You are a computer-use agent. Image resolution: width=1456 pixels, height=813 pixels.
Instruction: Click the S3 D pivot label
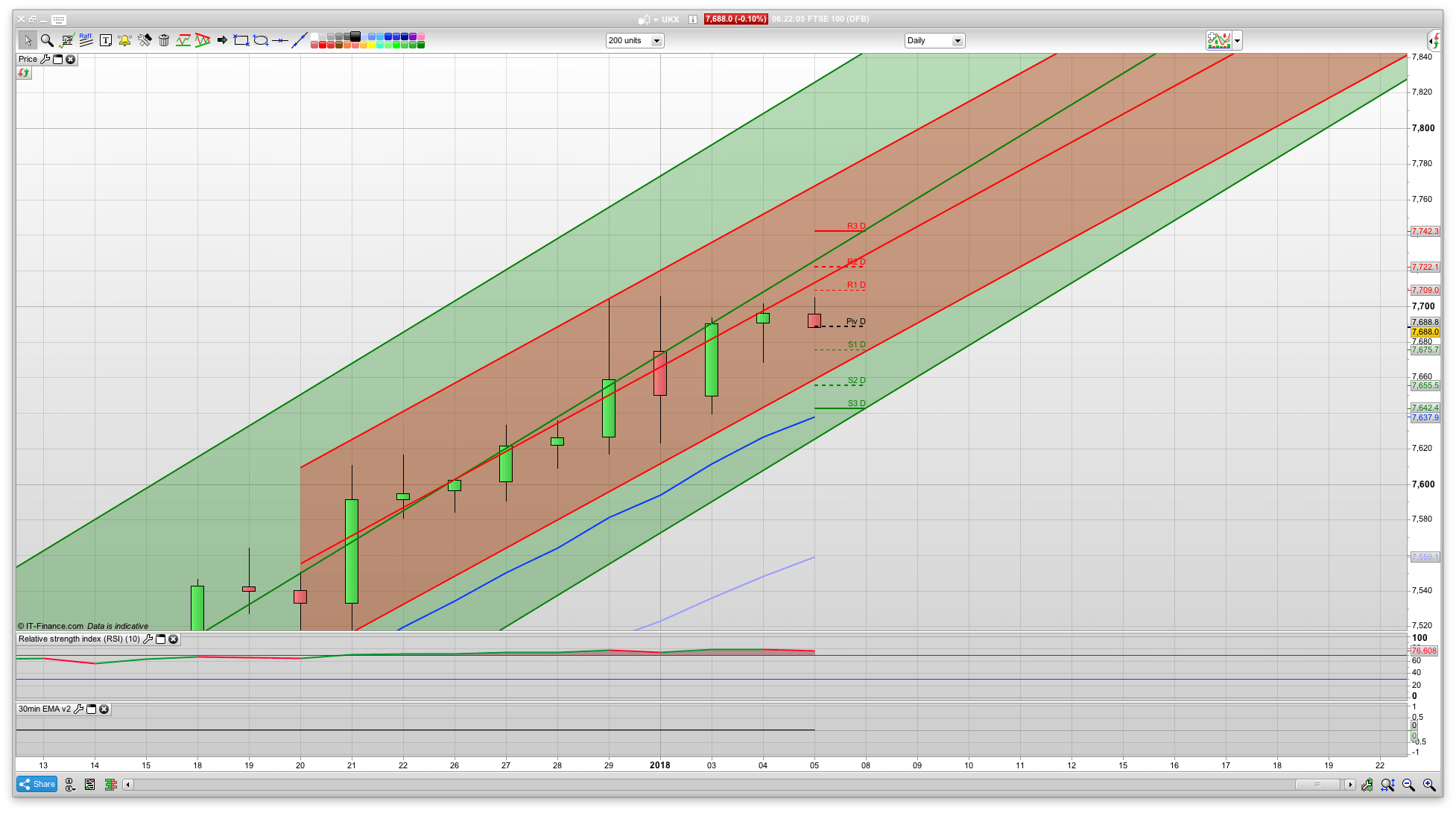(856, 403)
